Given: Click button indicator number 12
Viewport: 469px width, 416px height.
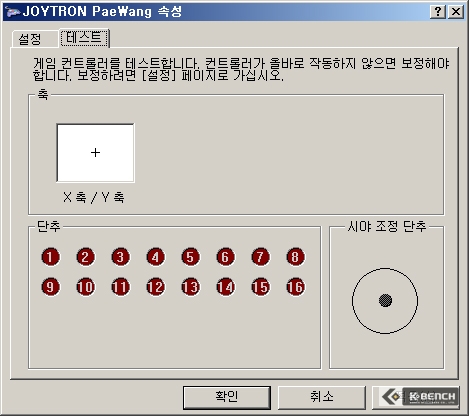Looking at the screenshot, I should (x=156, y=287).
